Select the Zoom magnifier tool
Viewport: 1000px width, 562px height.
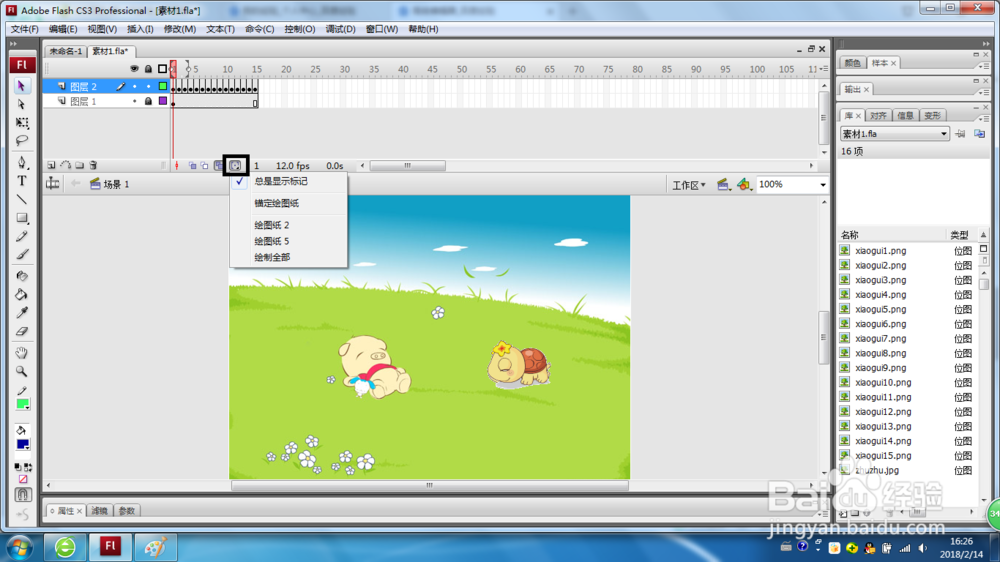click(22, 371)
